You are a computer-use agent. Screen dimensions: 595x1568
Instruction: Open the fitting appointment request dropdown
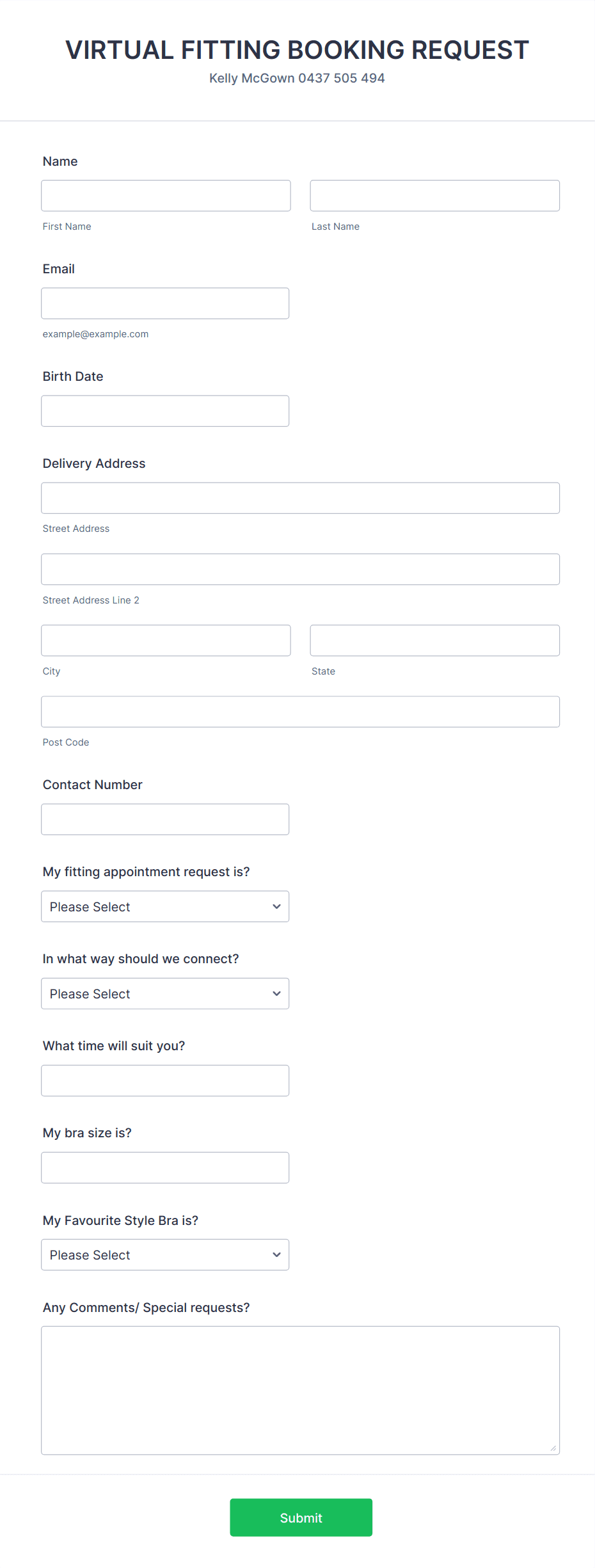point(165,906)
